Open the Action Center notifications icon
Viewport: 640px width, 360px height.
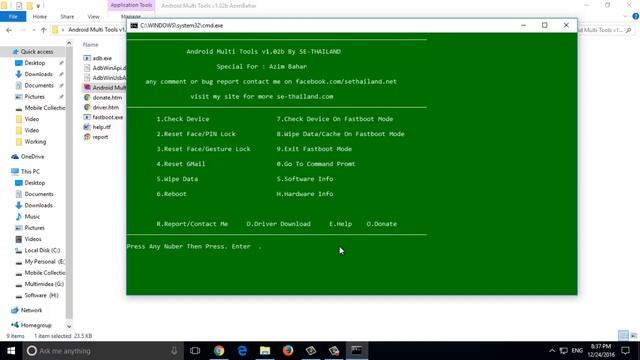625,351
